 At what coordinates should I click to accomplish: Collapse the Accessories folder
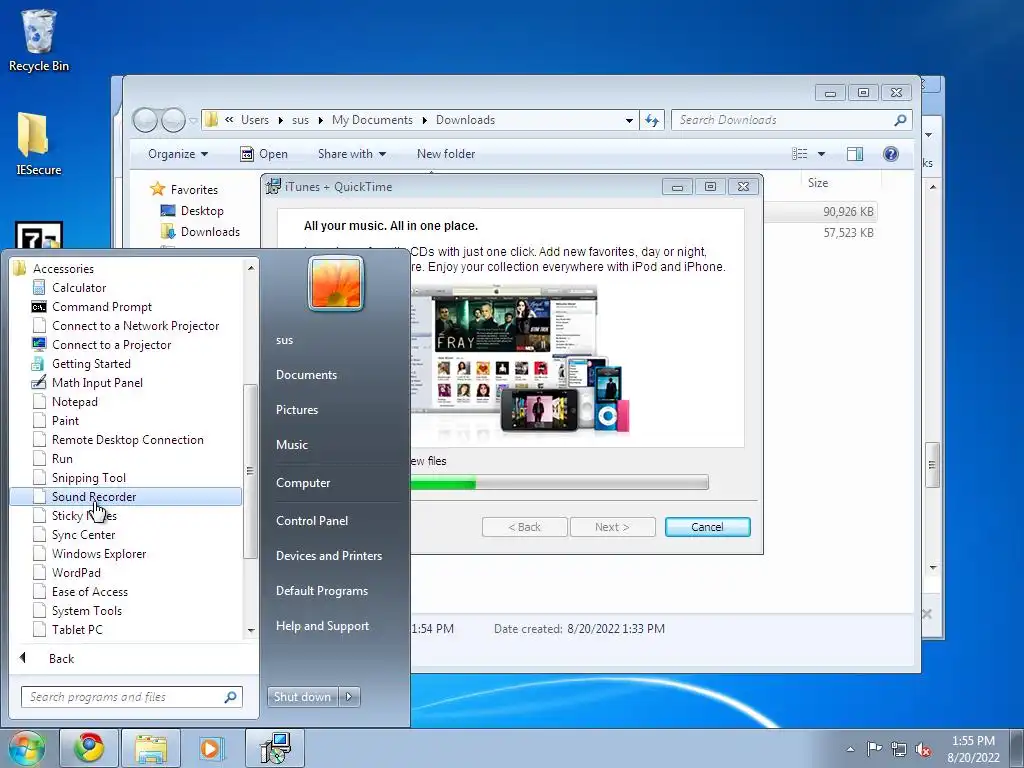click(63, 268)
